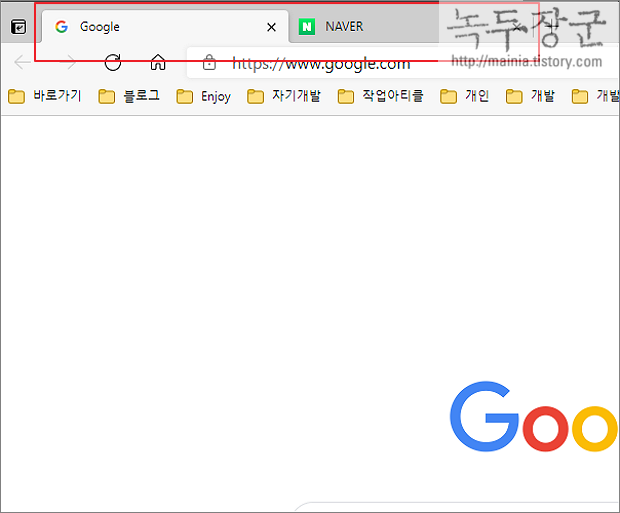Image resolution: width=620 pixels, height=513 pixels.
Task: Open the 개발 bookmark folder
Action: tap(530, 96)
